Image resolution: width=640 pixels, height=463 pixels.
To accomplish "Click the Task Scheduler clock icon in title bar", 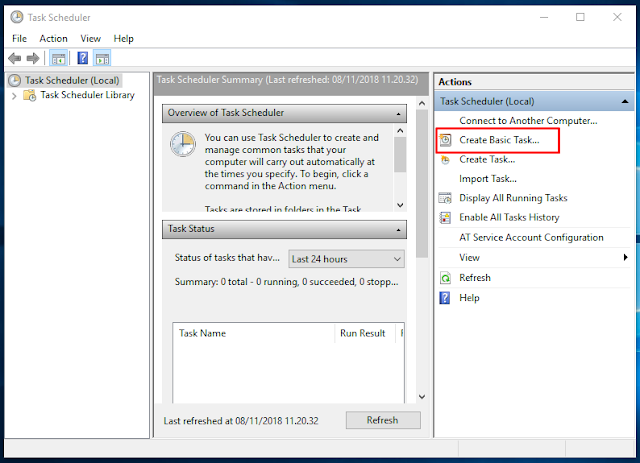I will [17, 17].
